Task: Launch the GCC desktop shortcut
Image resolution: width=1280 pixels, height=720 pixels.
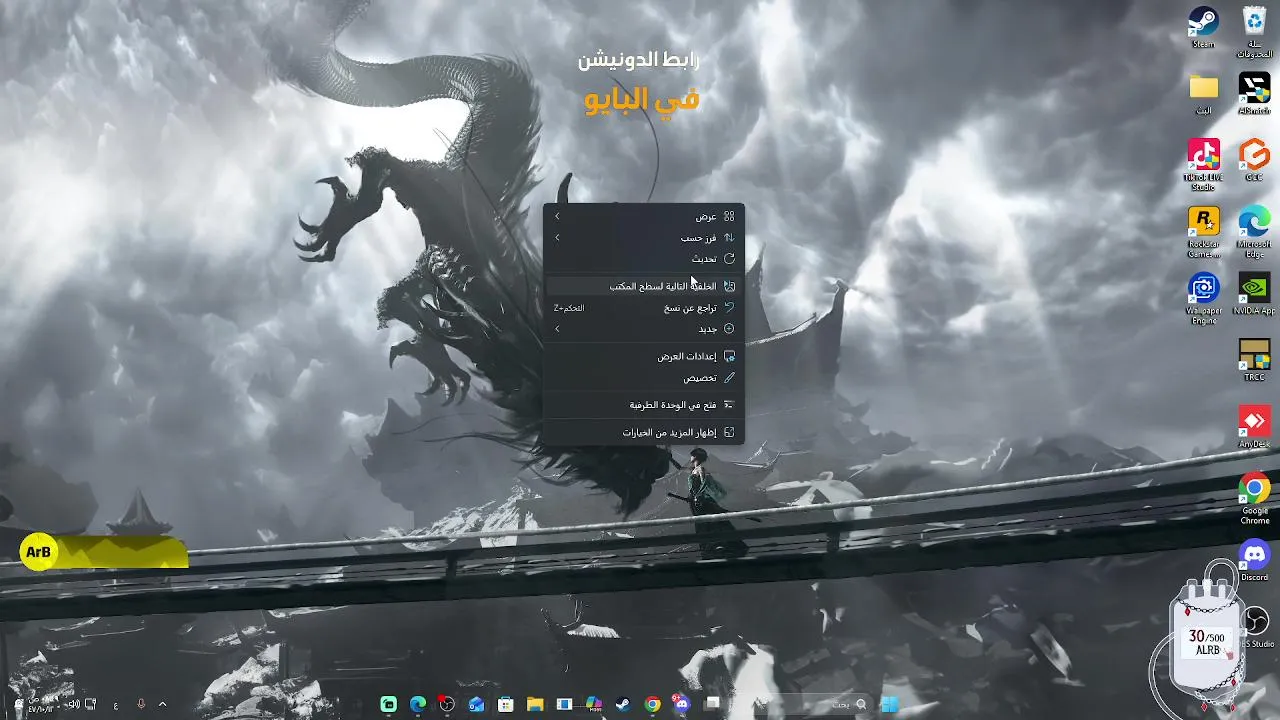Action: (x=1254, y=160)
